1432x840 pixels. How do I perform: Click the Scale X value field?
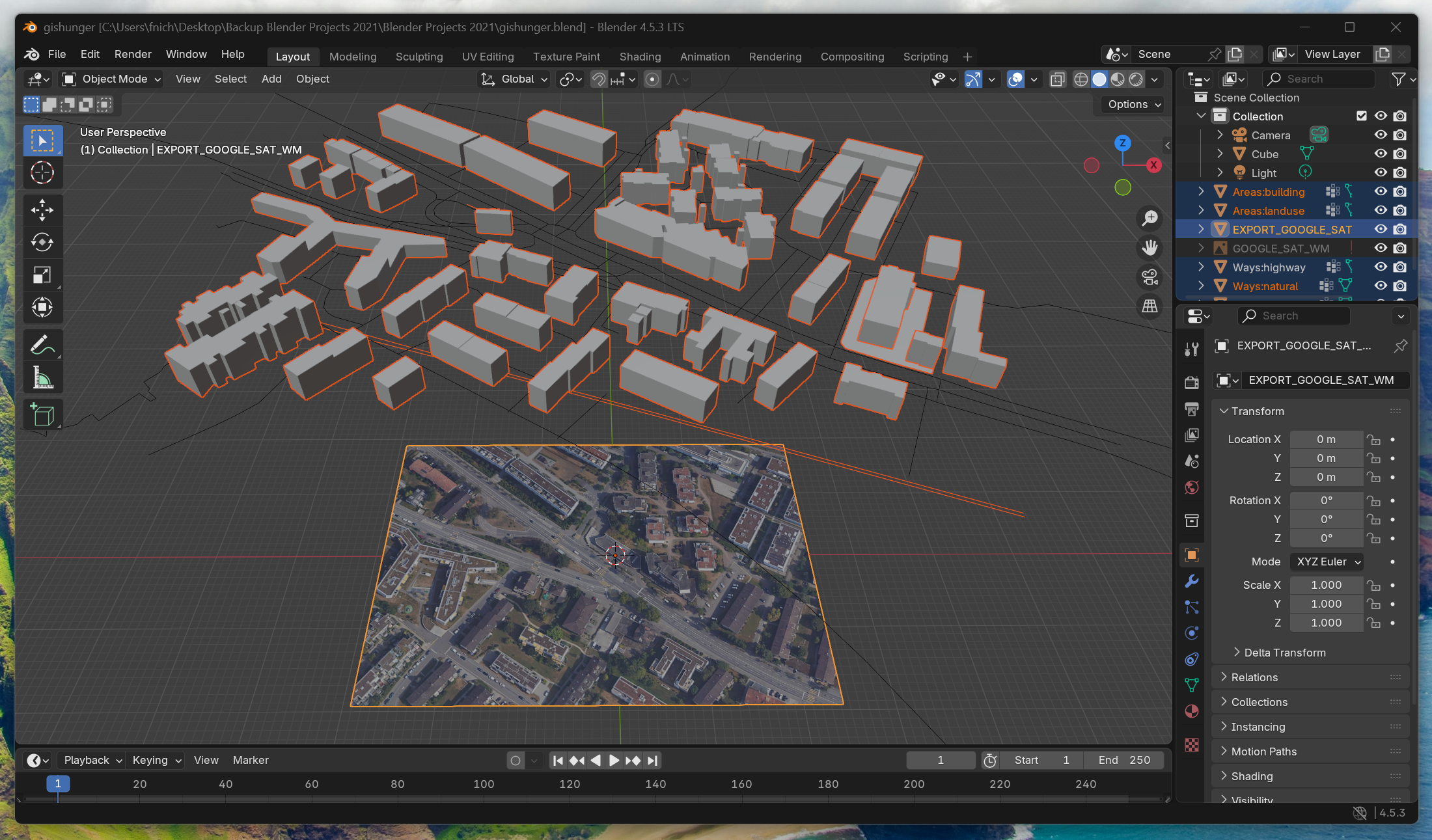click(1326, 585)
